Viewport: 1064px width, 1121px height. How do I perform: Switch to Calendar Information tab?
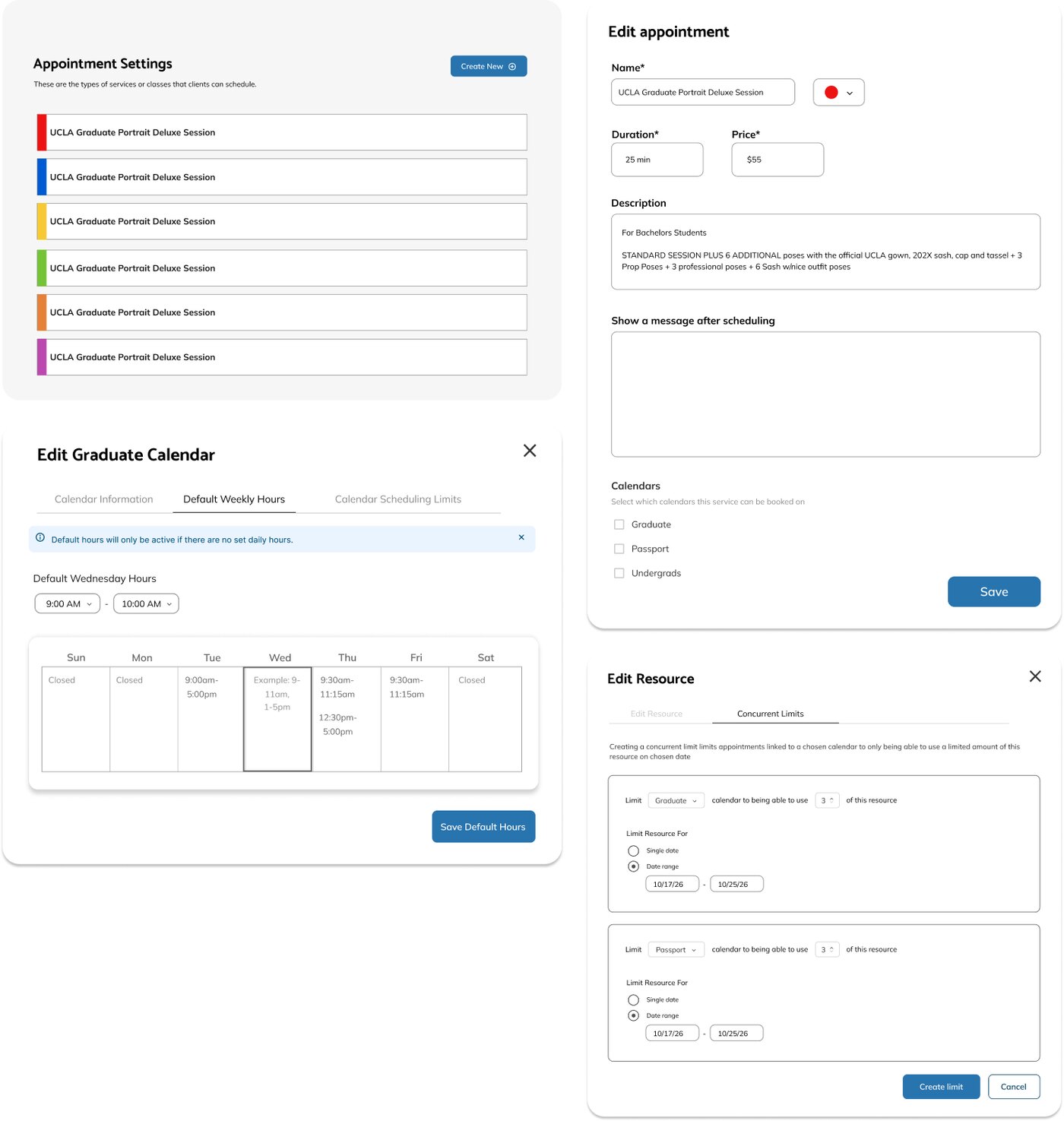(104, 499)
